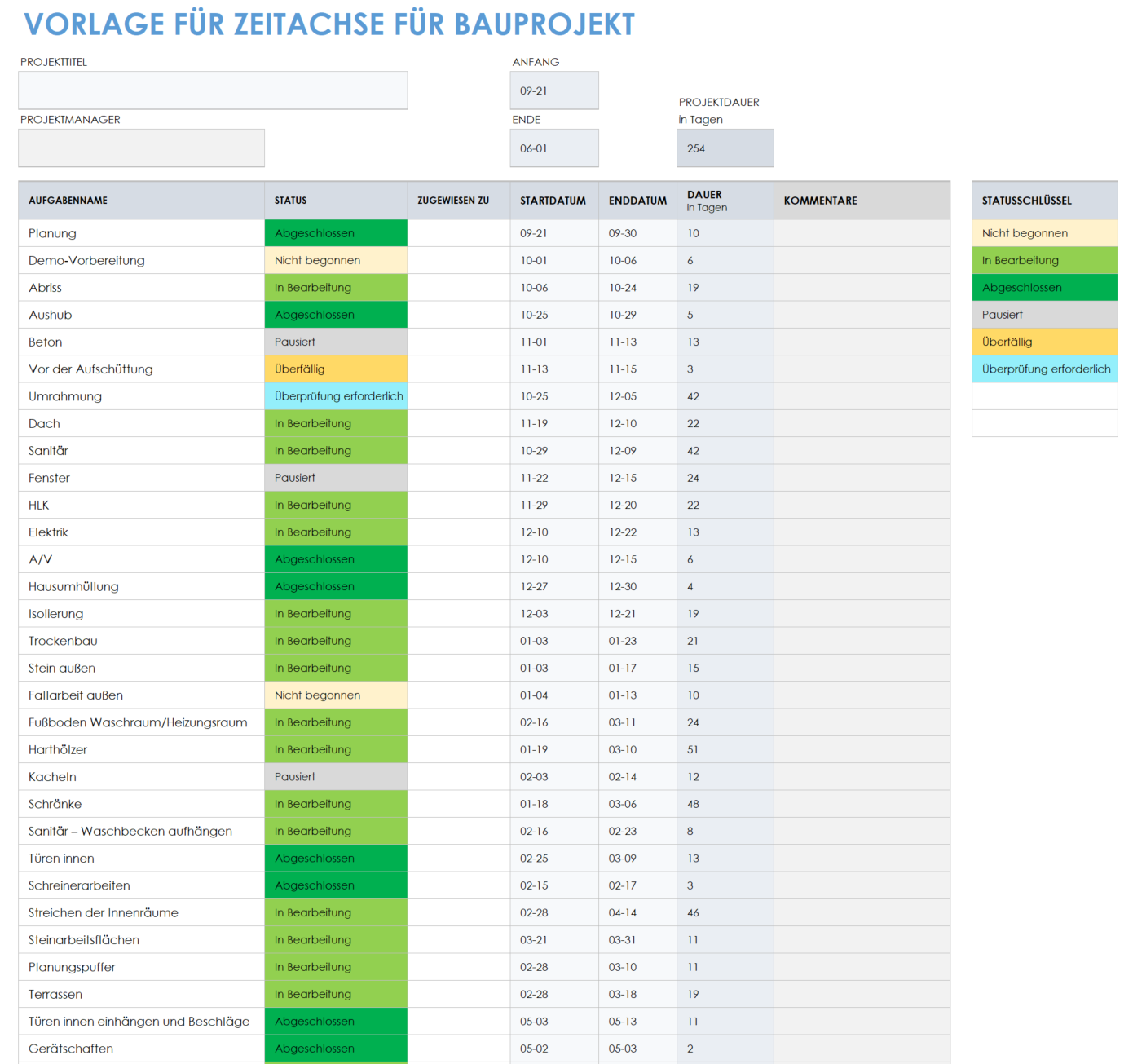Click the Startdatum column header
Viewport: 1133px width, 1064px height.
[554, 201]
